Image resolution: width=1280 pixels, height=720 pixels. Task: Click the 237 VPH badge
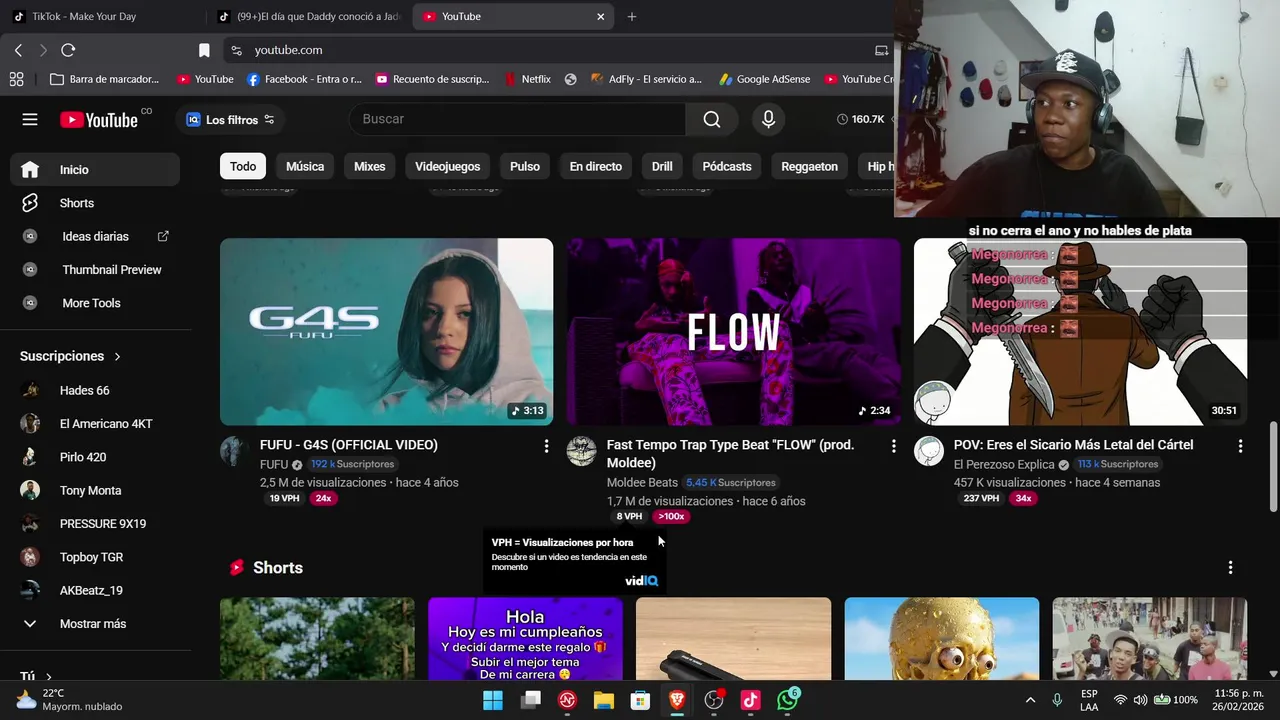981,498
